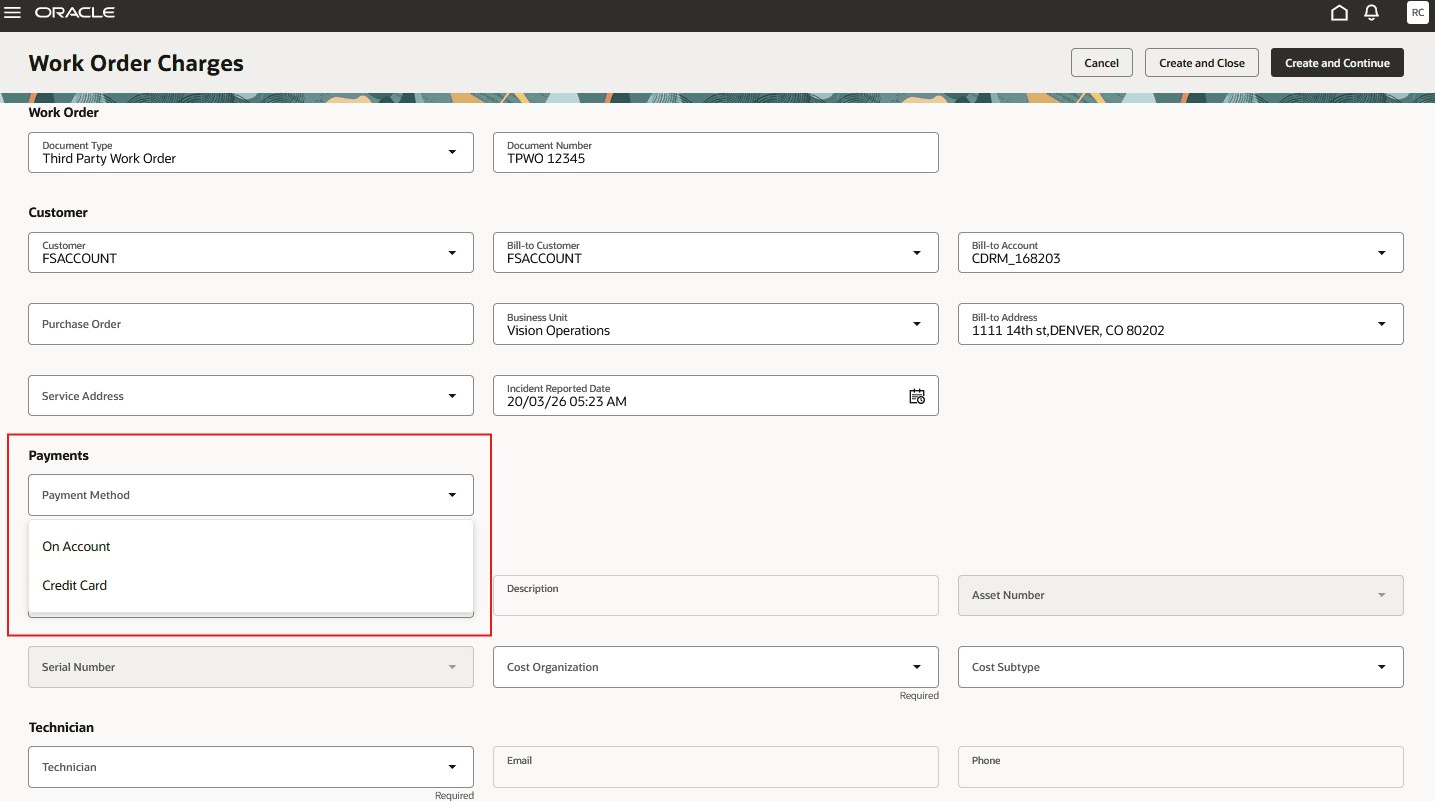Expand the Document Type dropdown

click(x=452, y=152)
